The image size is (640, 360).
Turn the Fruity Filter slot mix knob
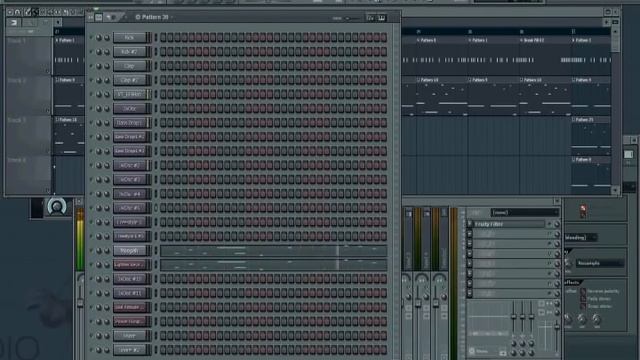tap(557, 224)
